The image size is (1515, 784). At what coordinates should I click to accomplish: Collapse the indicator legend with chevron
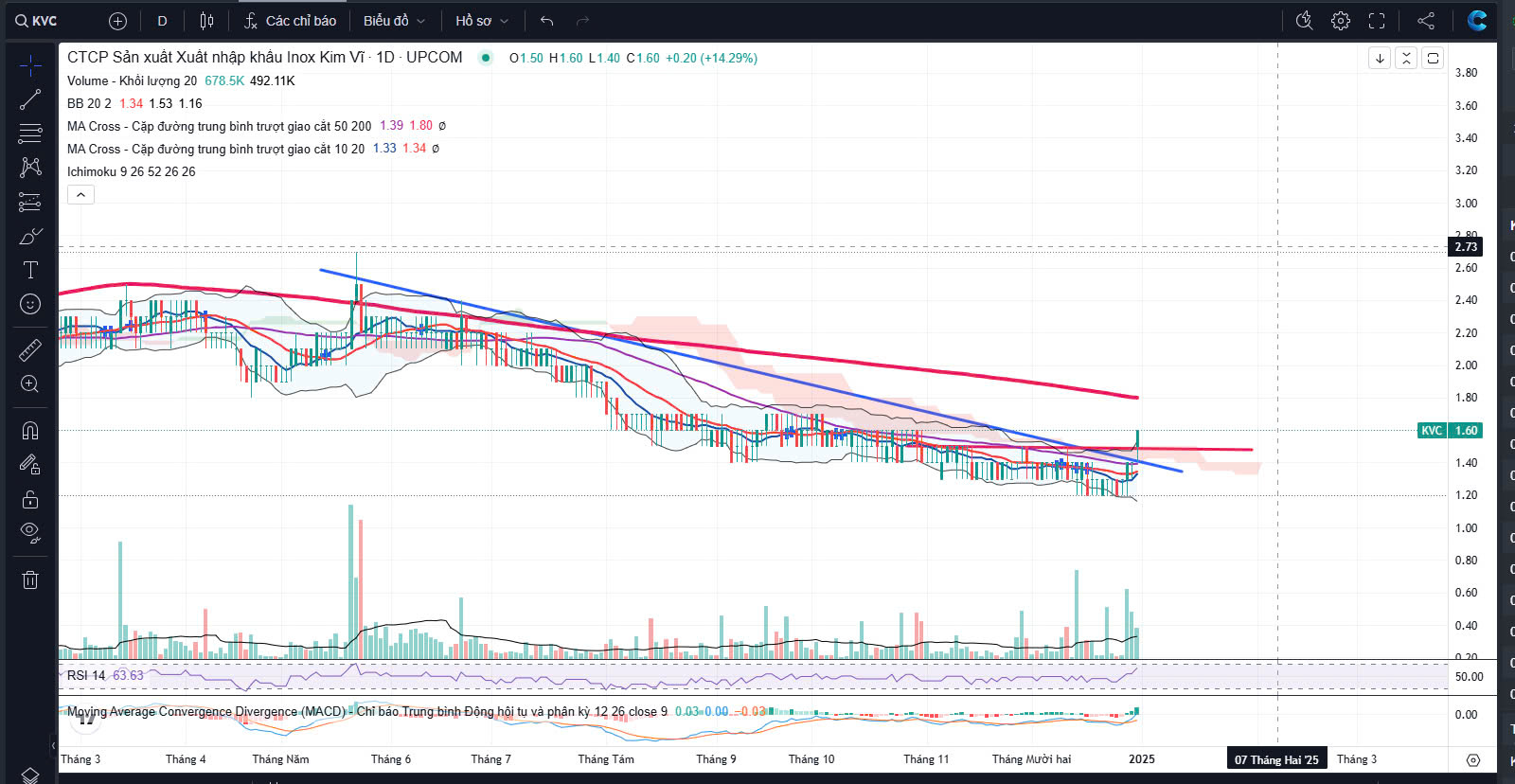pos(80,195)
